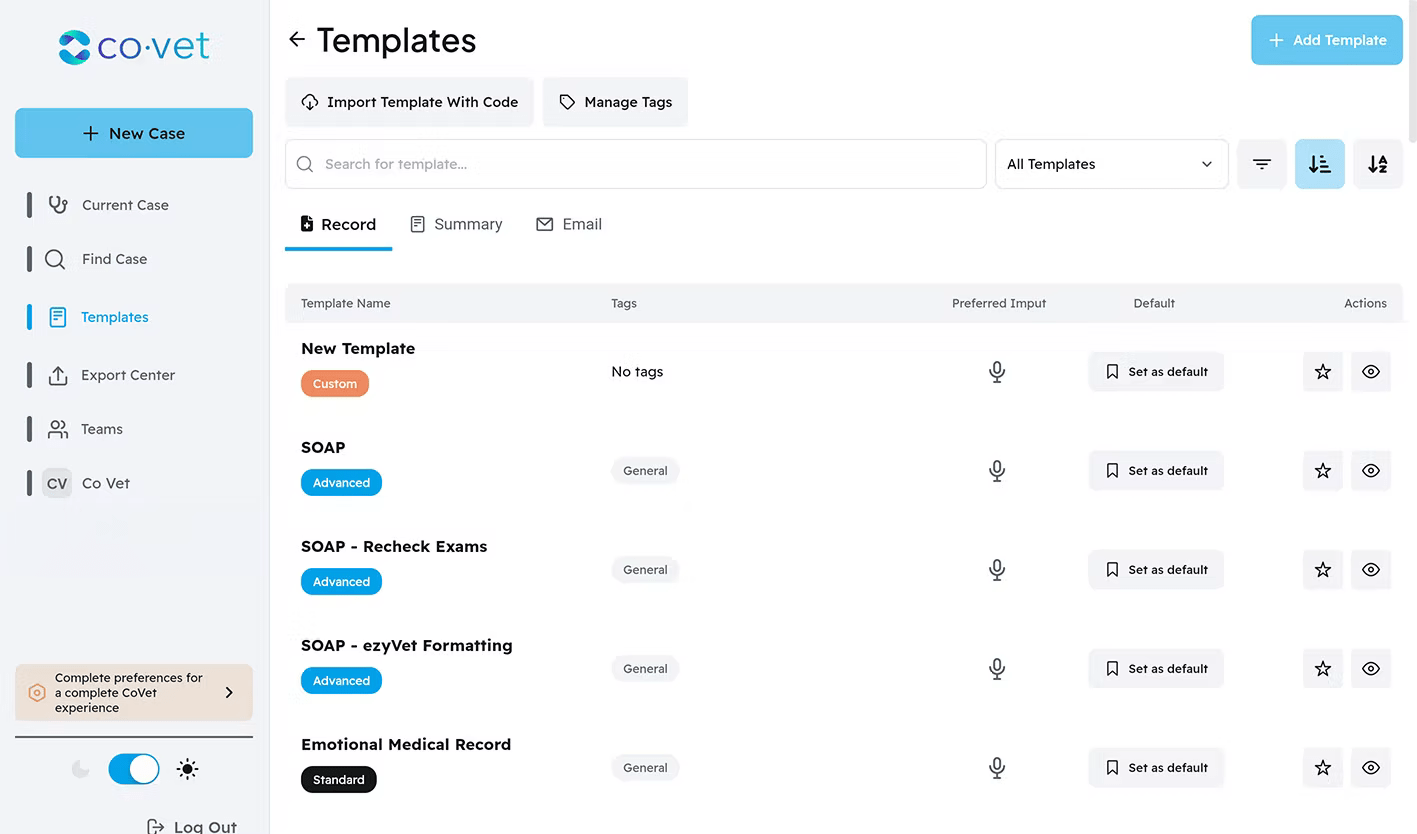Screen dimensions: 1417x834
Task: Click the Custom badge under New Template
Action: 335,384
